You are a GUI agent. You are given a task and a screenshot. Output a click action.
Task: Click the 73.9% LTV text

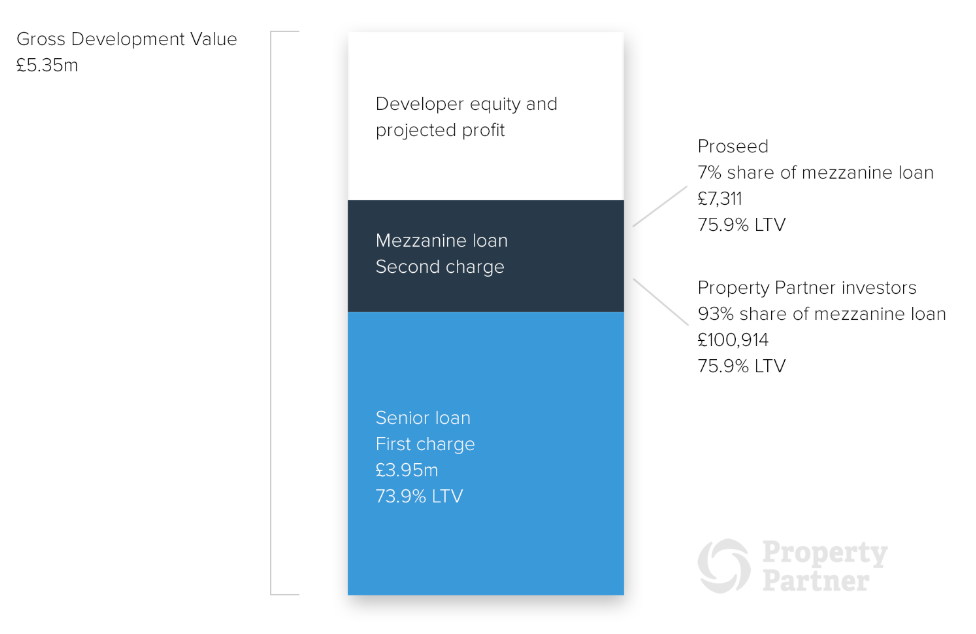[419, 496]
